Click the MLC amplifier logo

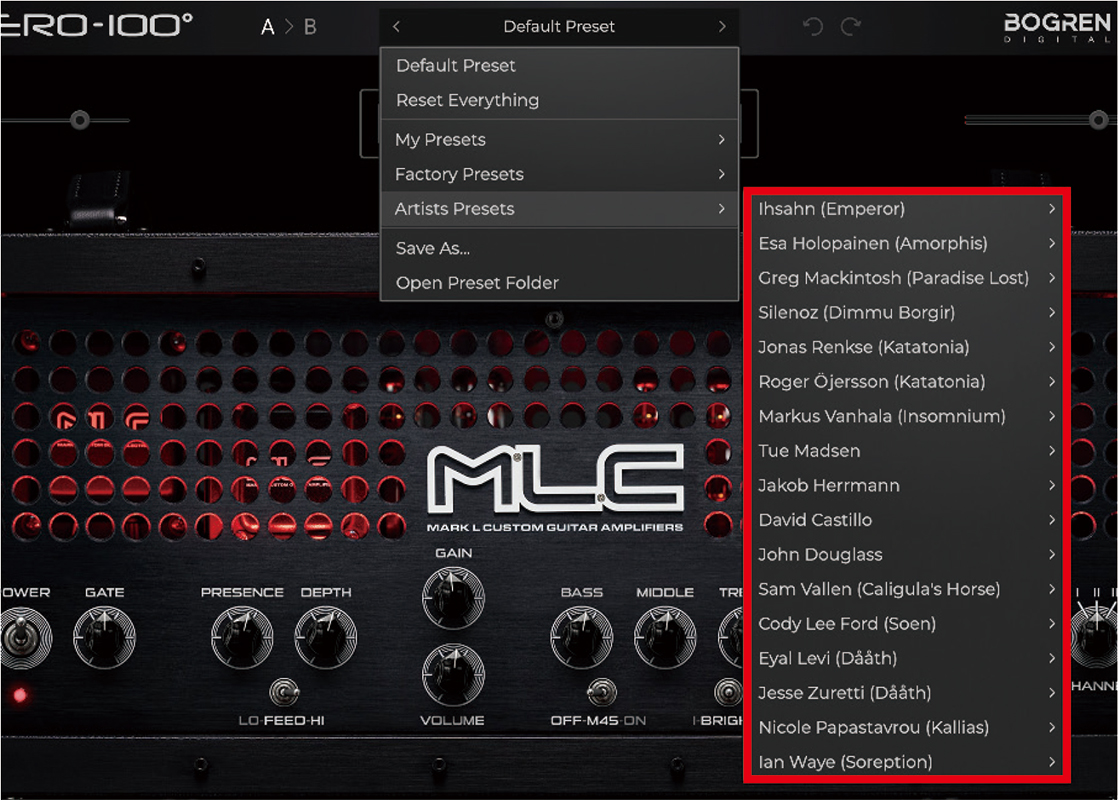(555, 478)
